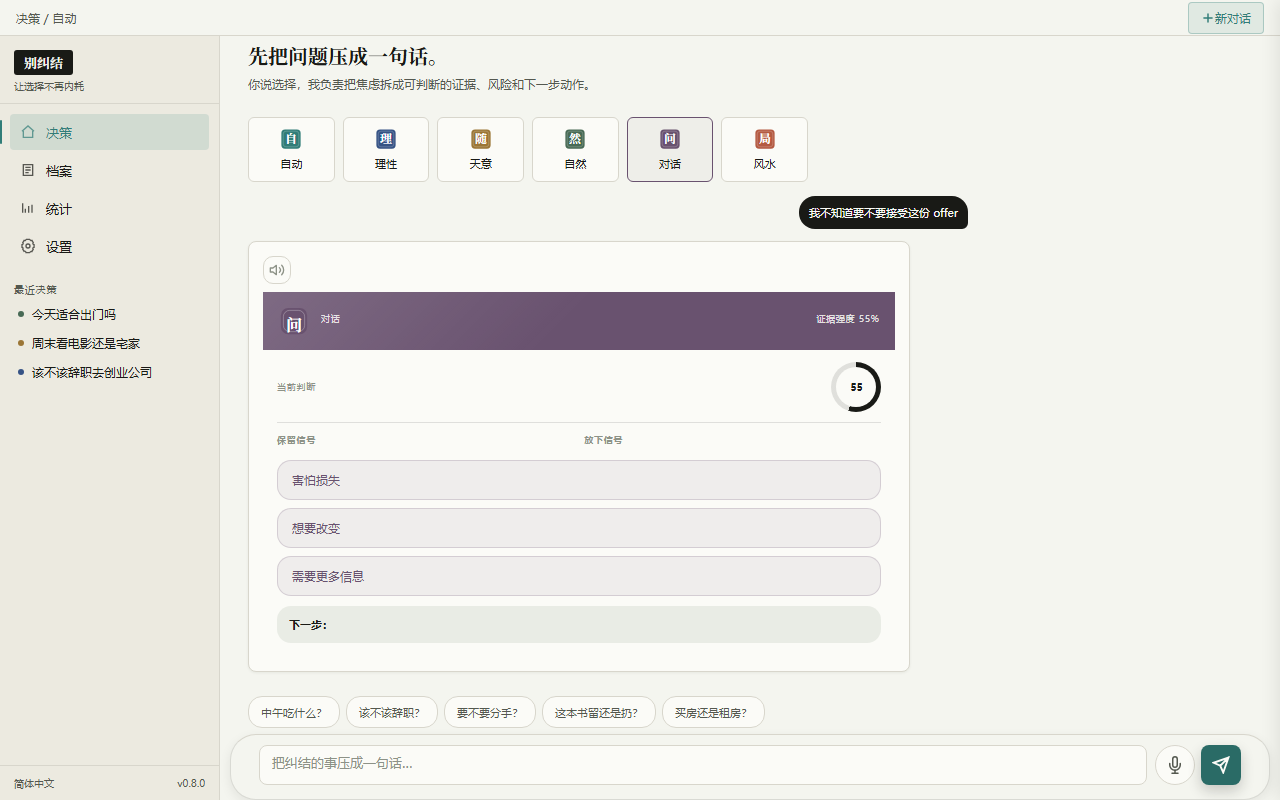Focus the 把纠结的事压成一句话 input field

[x=703, y=764]
